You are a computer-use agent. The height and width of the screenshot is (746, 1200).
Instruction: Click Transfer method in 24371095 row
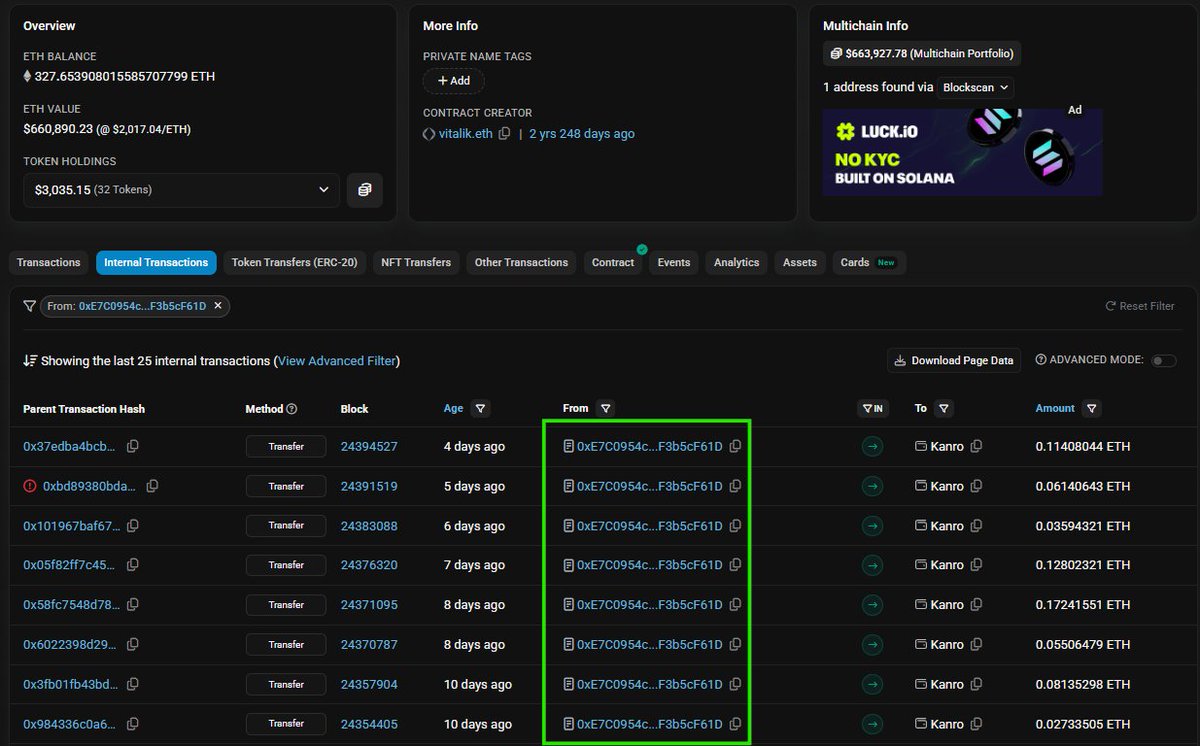[286, 605]
